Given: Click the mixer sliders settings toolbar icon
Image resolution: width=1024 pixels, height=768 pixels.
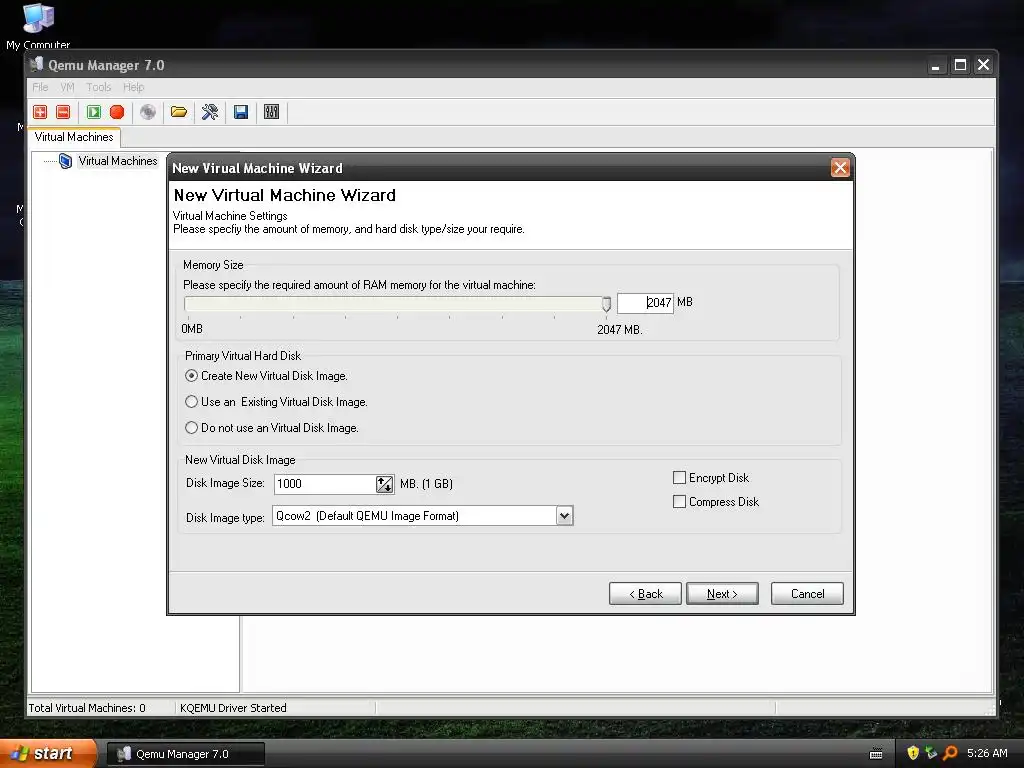Looking at the screenshot, I should click(272, 112).
